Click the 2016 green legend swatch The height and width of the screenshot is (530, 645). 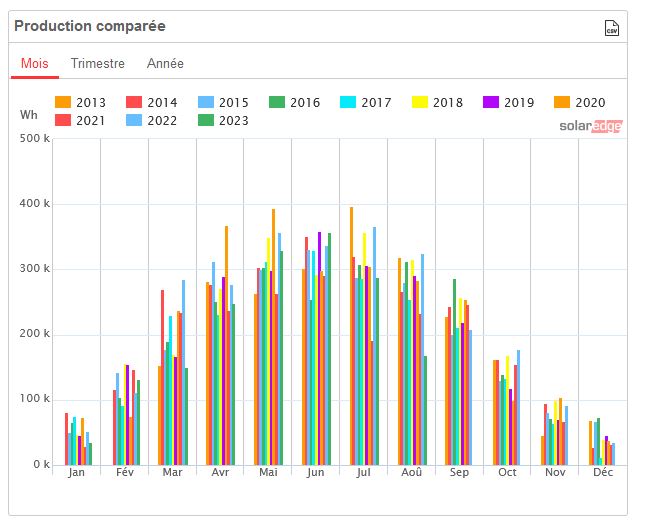(277, 102)
